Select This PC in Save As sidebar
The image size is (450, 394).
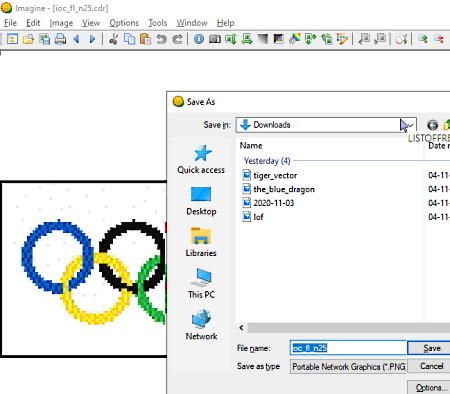pos(201,284)
